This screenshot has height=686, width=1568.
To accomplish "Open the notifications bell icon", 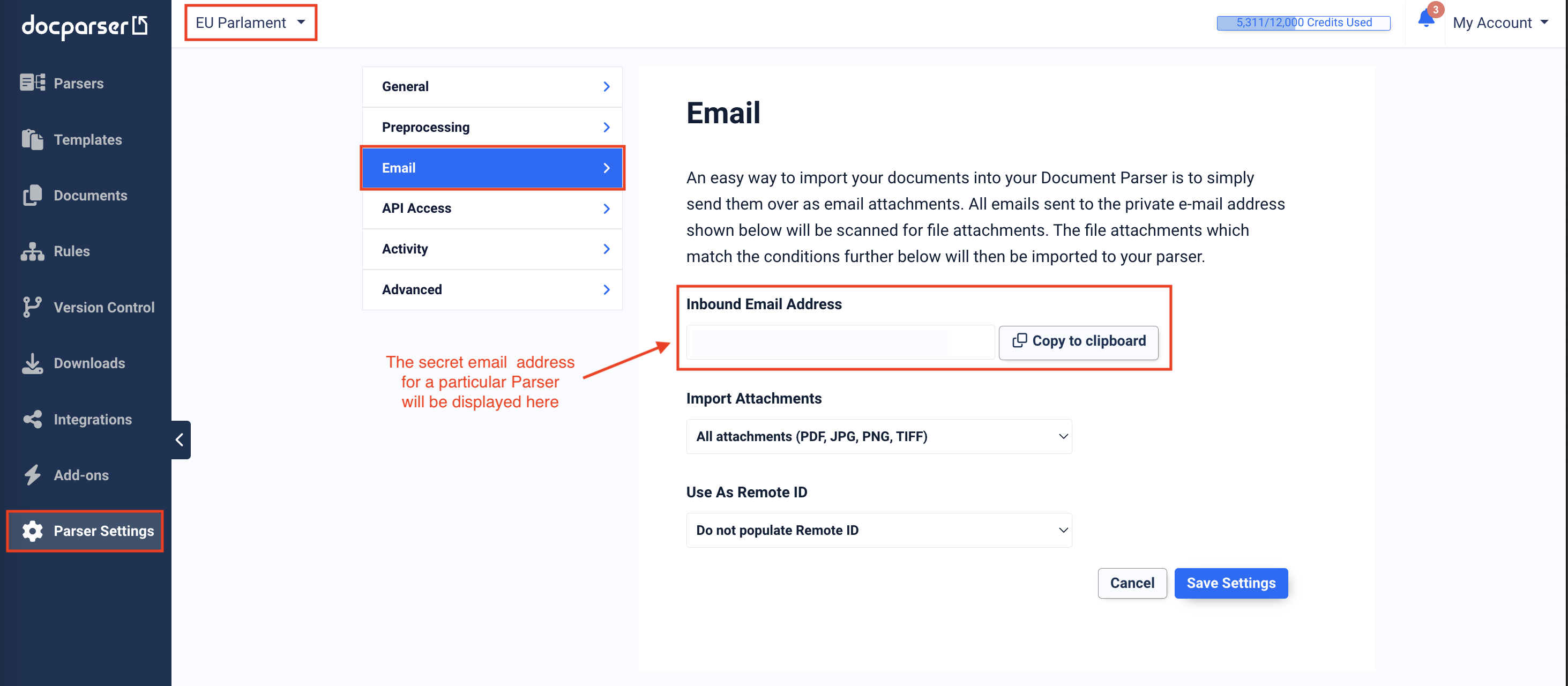I will [x=1426, y=19].
